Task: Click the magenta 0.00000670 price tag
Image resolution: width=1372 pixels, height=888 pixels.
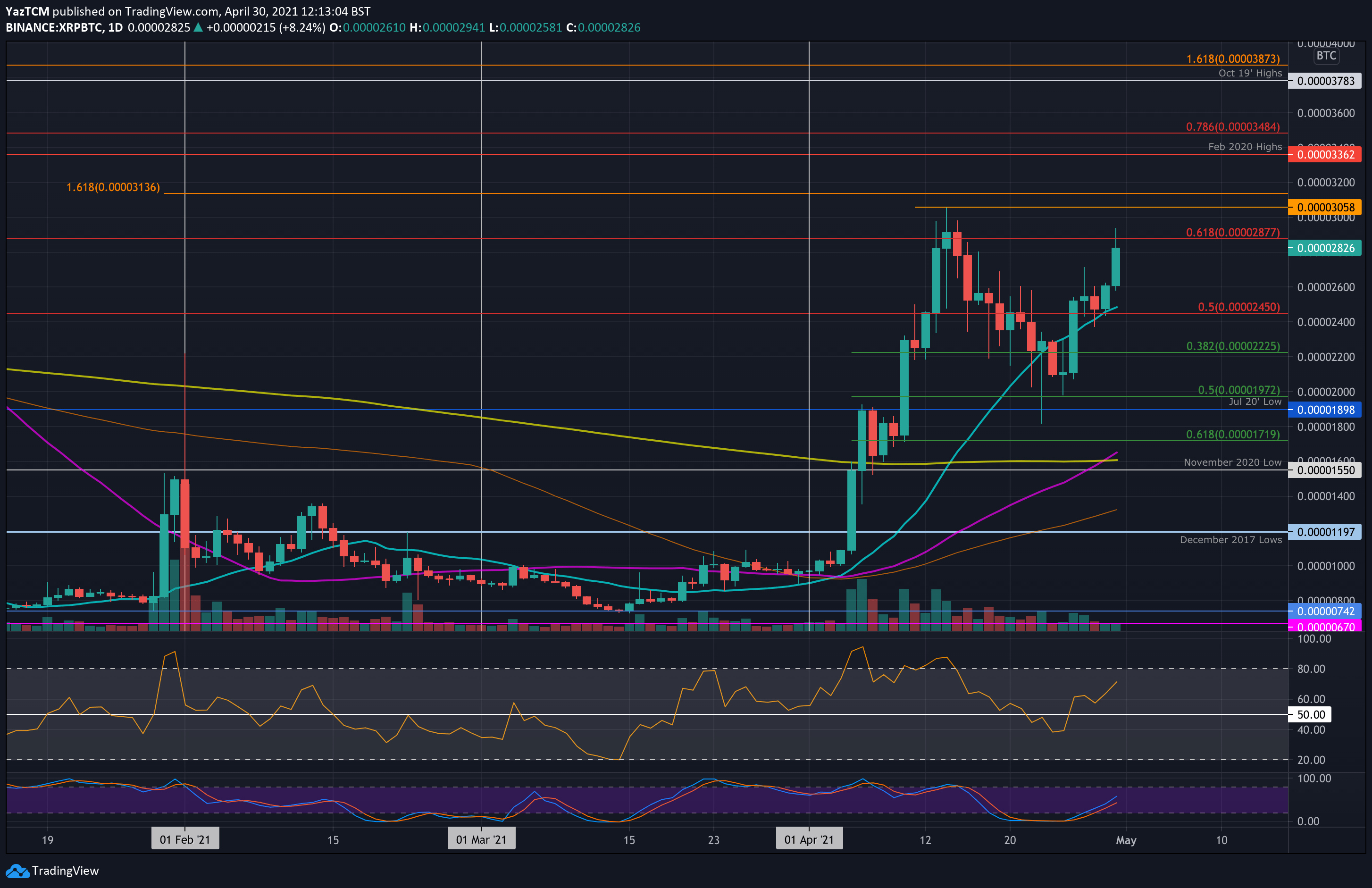Action: coord(1325,626)
